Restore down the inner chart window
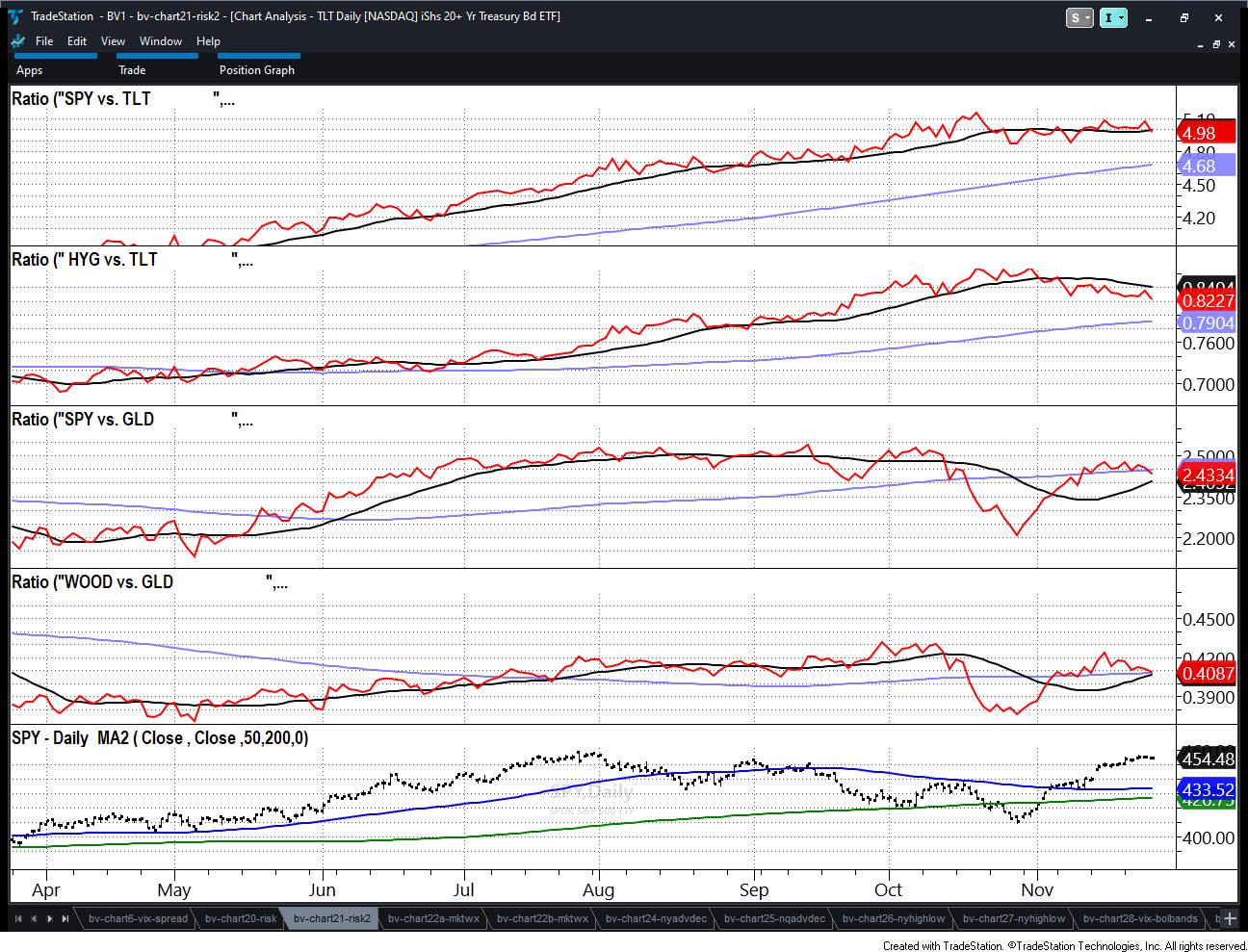Viewport: 1248px width, 952px height. (x=1216, y=44)
